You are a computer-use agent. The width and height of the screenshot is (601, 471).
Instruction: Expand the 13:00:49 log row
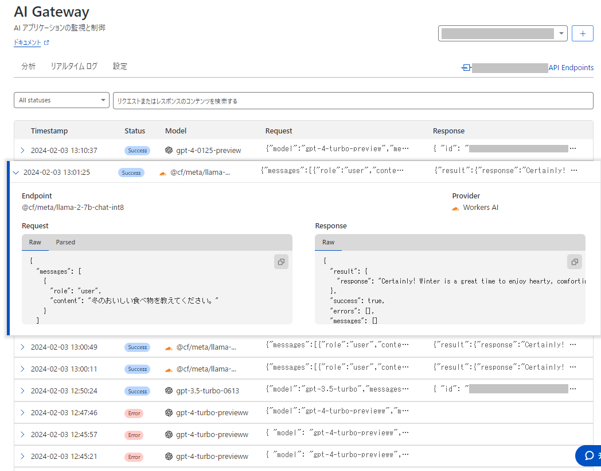[x=22, y=347]
